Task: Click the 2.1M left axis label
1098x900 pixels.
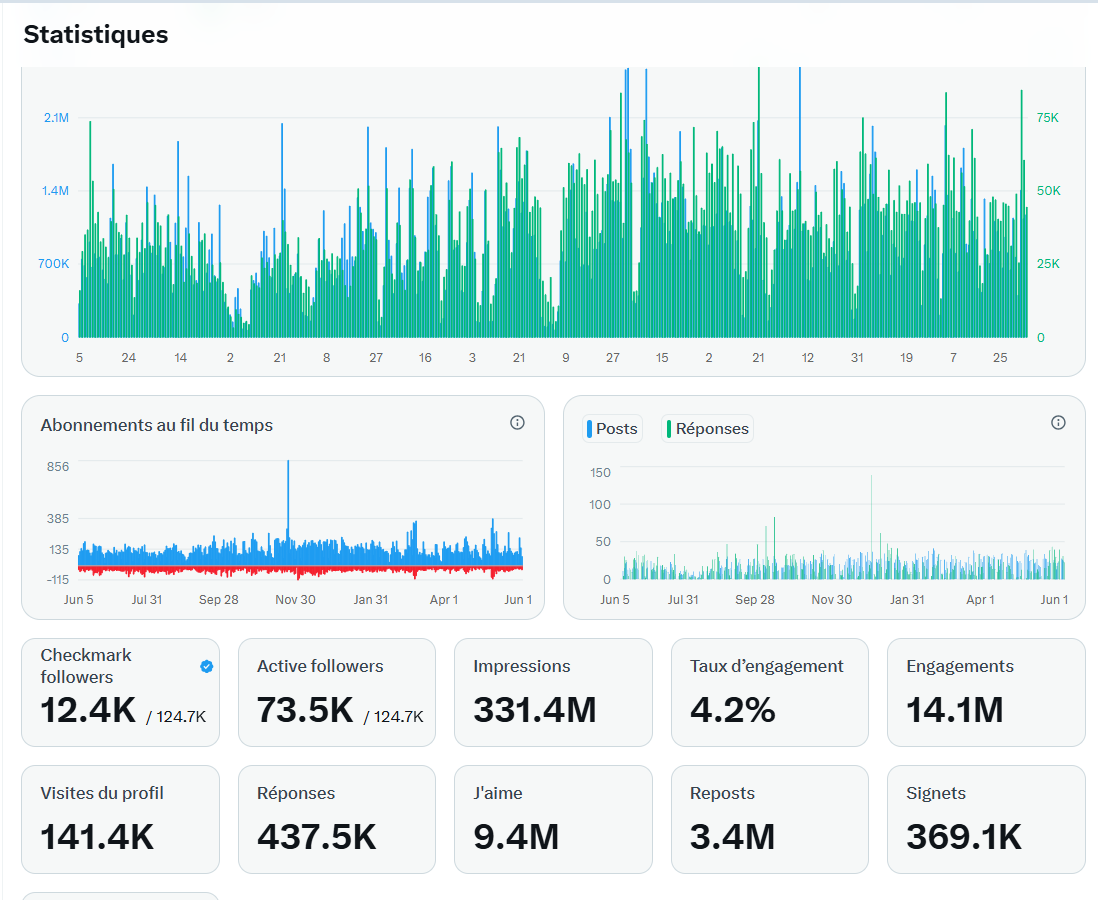Action: (56, 118)
